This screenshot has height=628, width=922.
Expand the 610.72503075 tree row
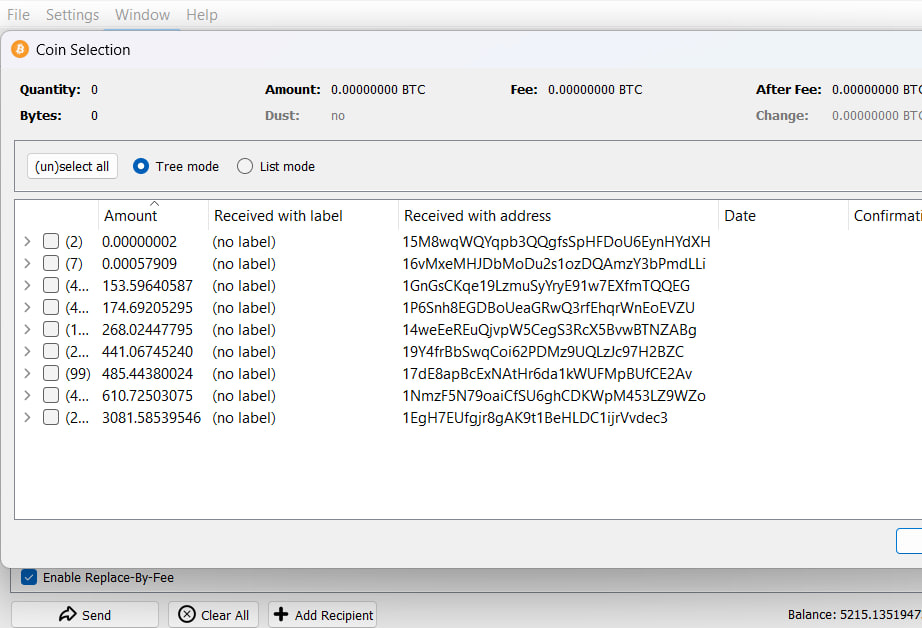[27, 395]
